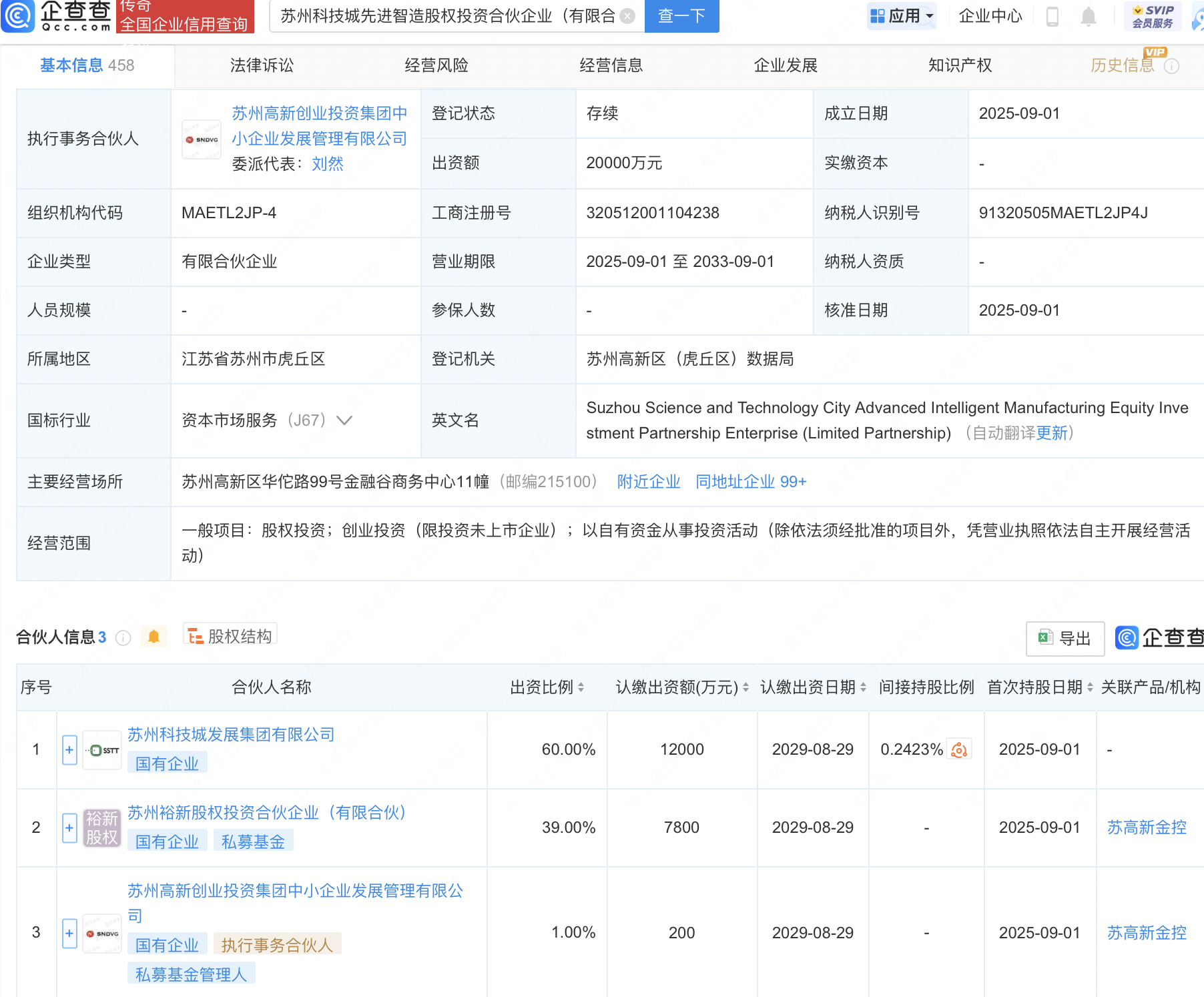The image size is (1204, 997).
Task: Select the 基本信息 tab
Action: [x=87, y=65]
